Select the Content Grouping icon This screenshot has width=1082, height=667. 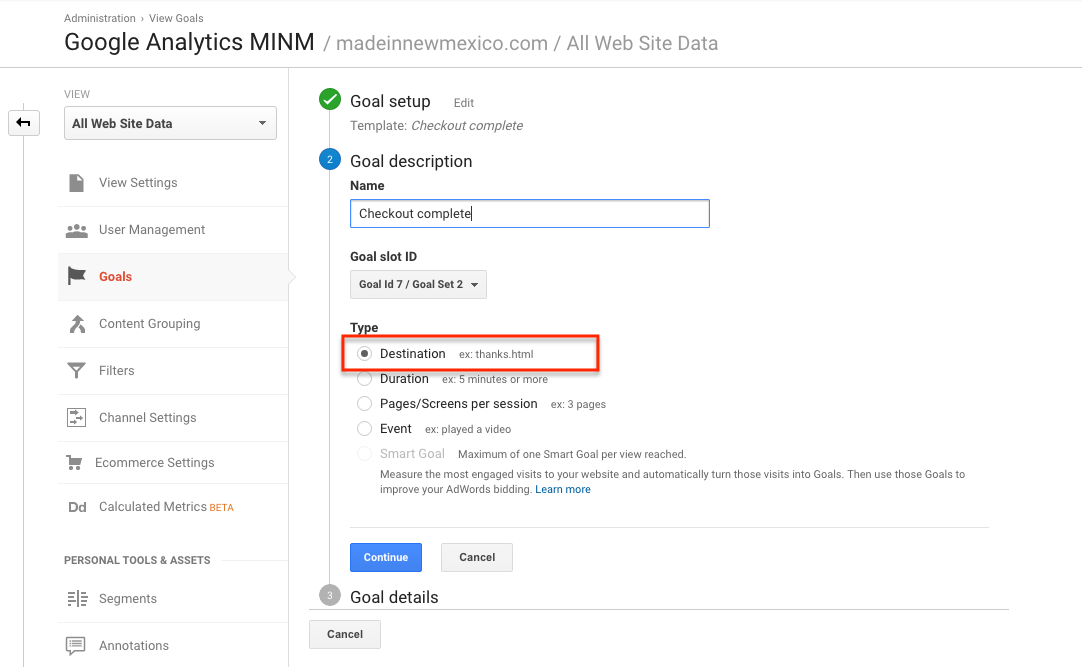click(77, 323)
